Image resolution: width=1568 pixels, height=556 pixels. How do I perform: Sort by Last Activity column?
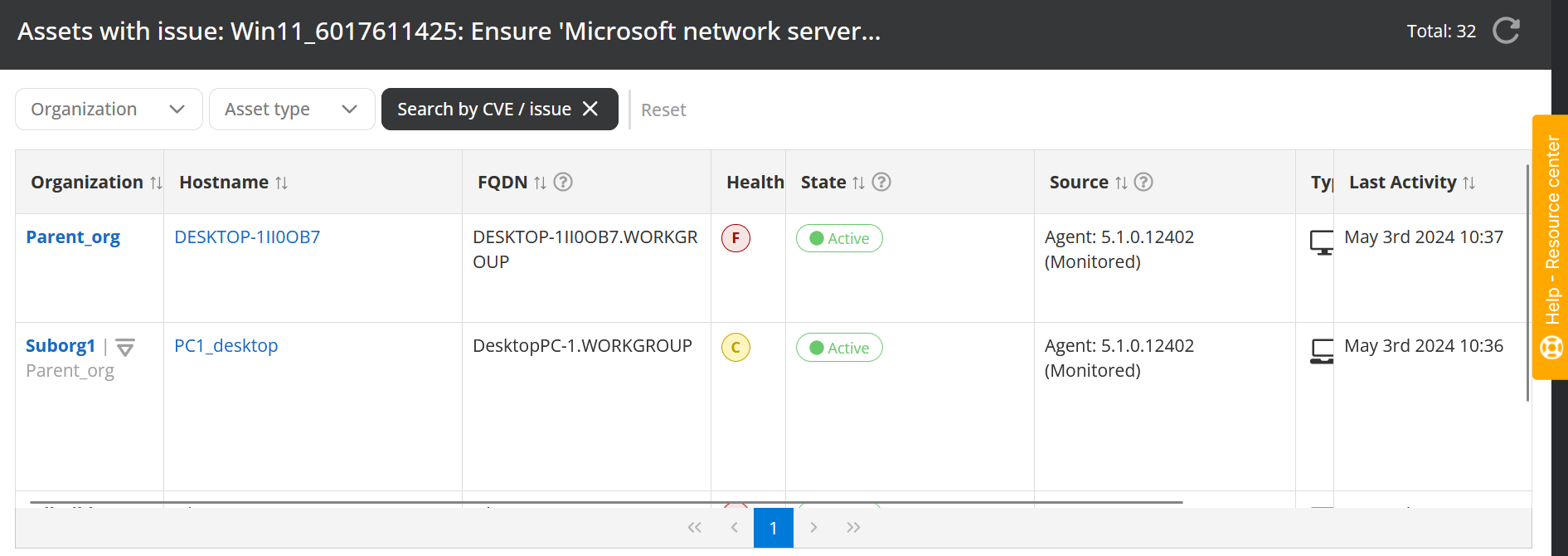pos(1468,183)
